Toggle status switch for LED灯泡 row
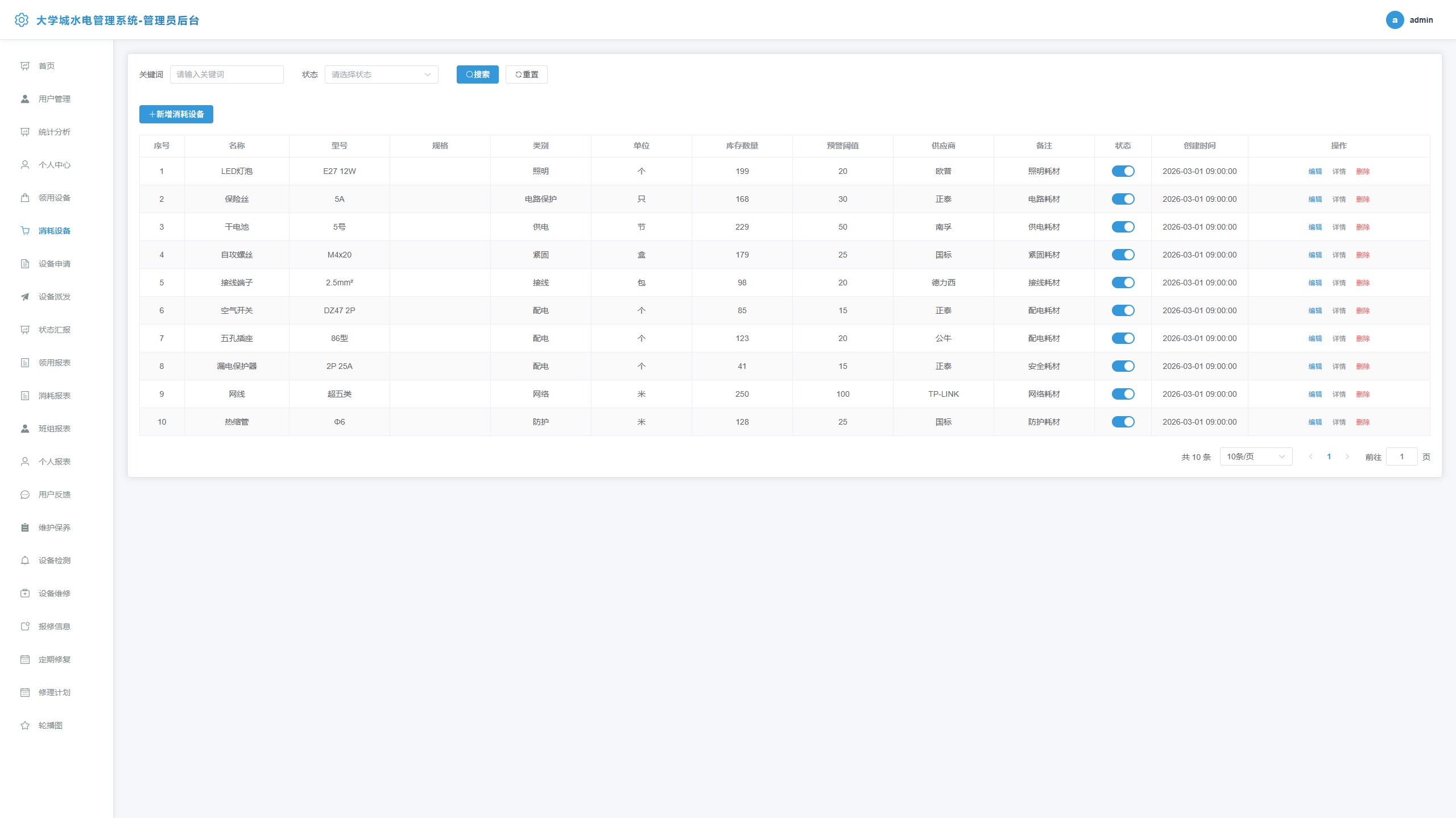Screen dimensions: 1456x818 [1123, 171]
